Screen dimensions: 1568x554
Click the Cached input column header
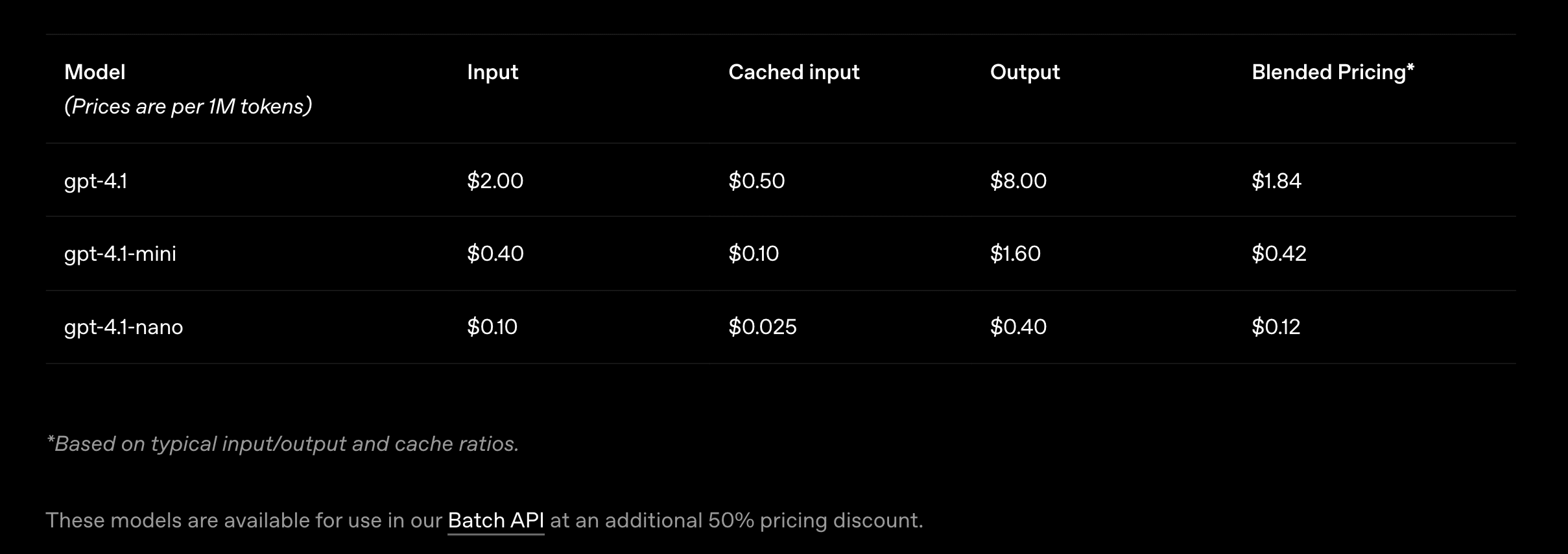pyautogui.click(x=794, y=72)
